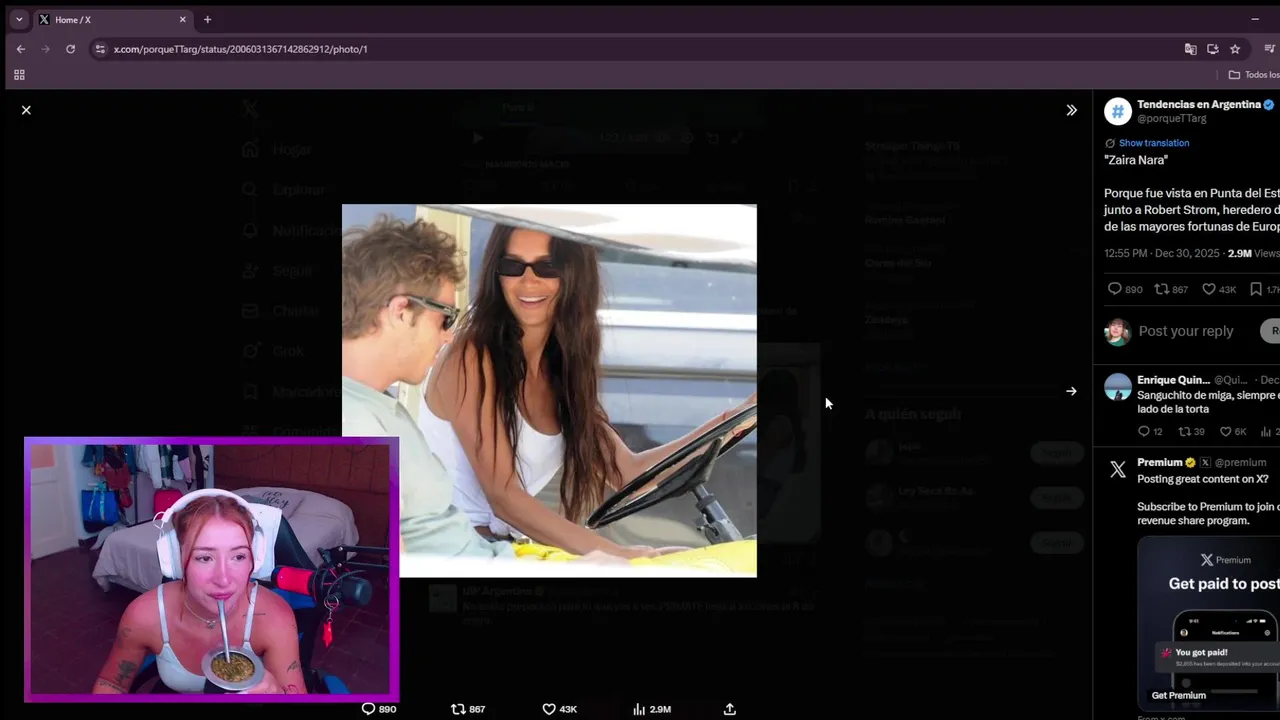This screenshot has height=720, width=1280.
Task: Close the photo viewer with the X
Action: click(26, 110)
